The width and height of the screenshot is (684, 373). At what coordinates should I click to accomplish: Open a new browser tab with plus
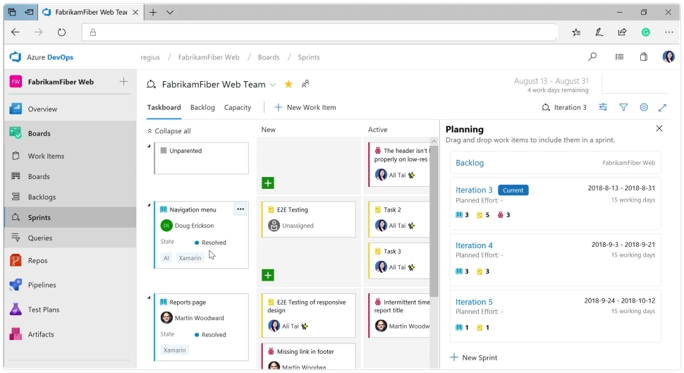pos(153,12)
